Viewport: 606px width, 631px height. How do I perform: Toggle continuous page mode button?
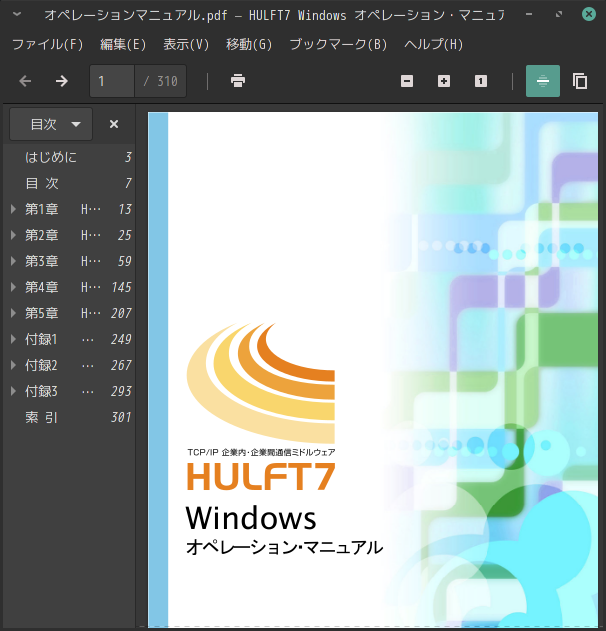(543, 81)
